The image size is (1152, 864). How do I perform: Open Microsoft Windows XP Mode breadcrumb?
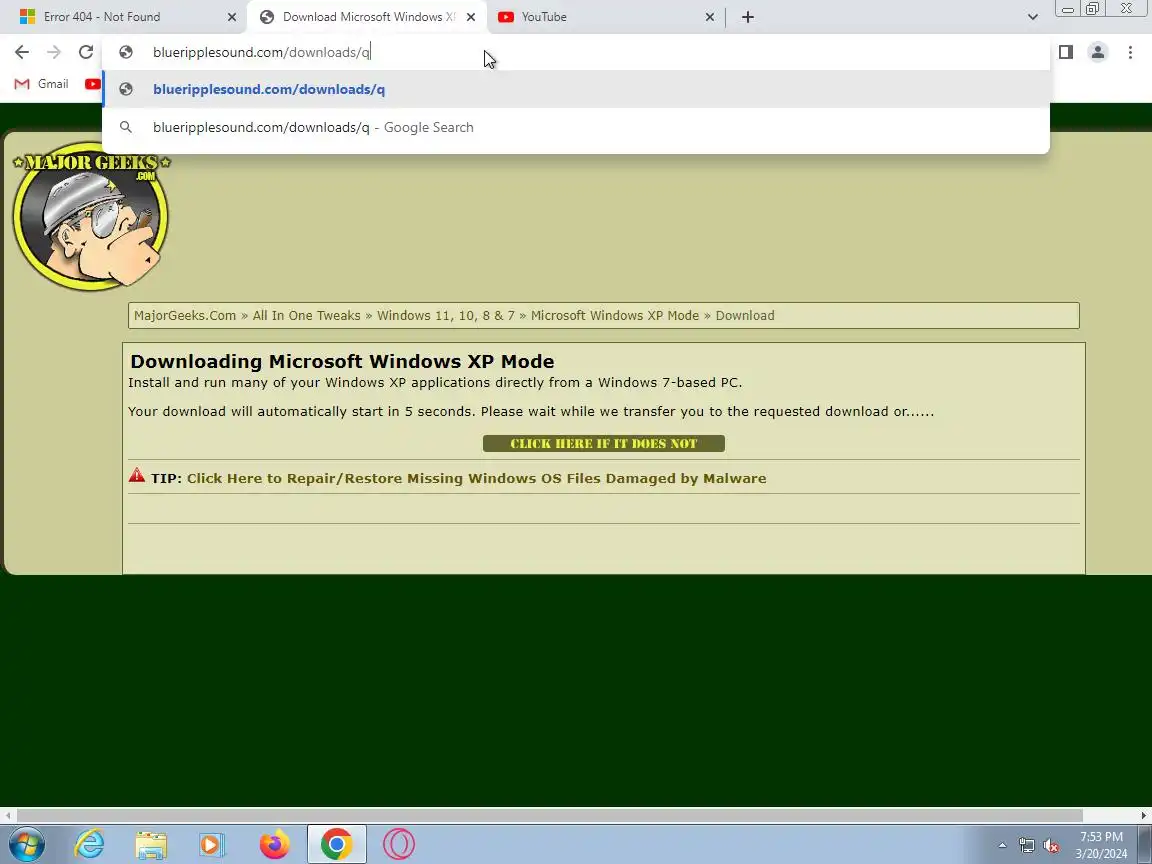coord(615,315)
